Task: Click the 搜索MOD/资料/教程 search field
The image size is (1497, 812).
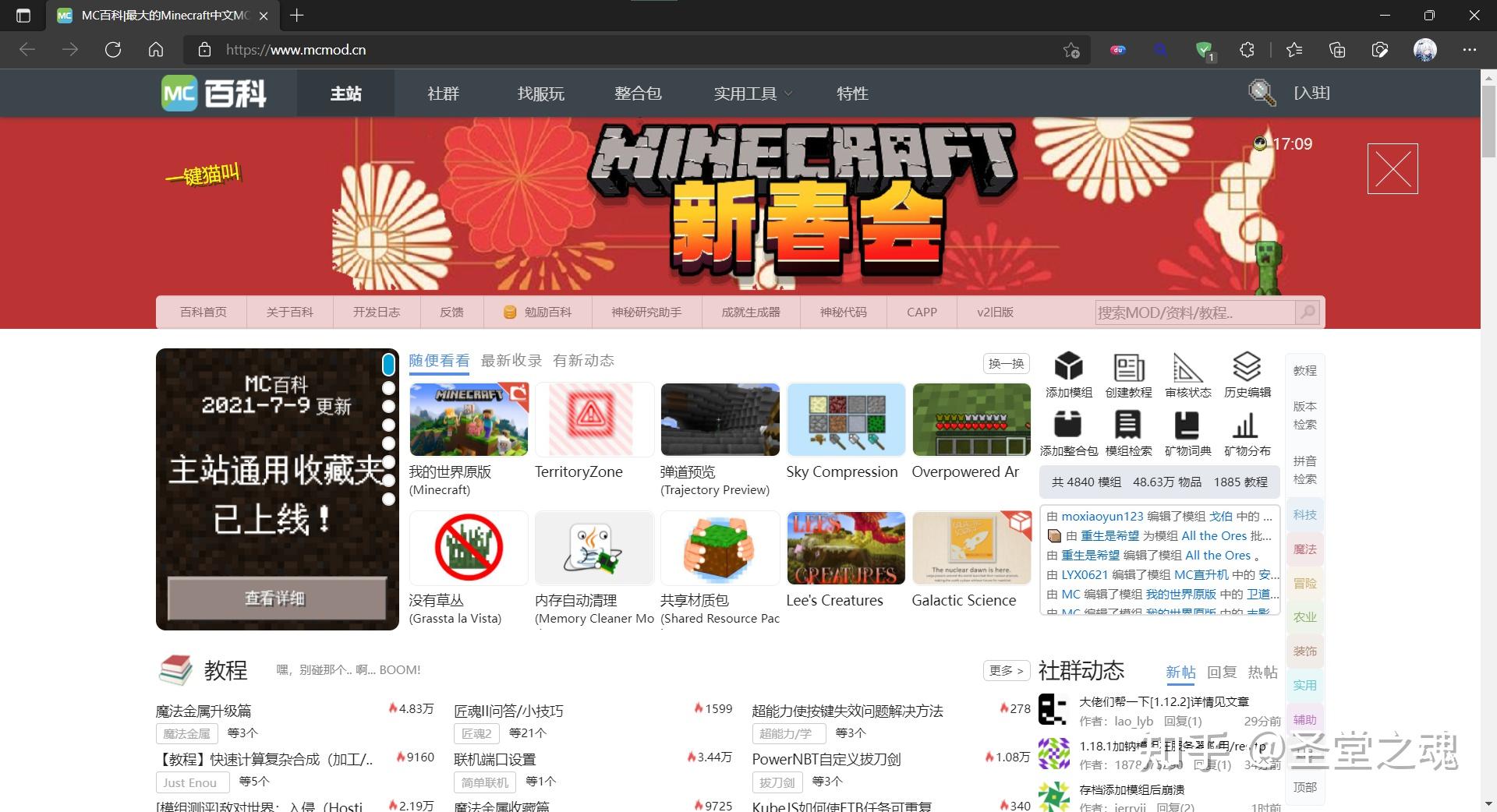Action: coord(1194,312)
